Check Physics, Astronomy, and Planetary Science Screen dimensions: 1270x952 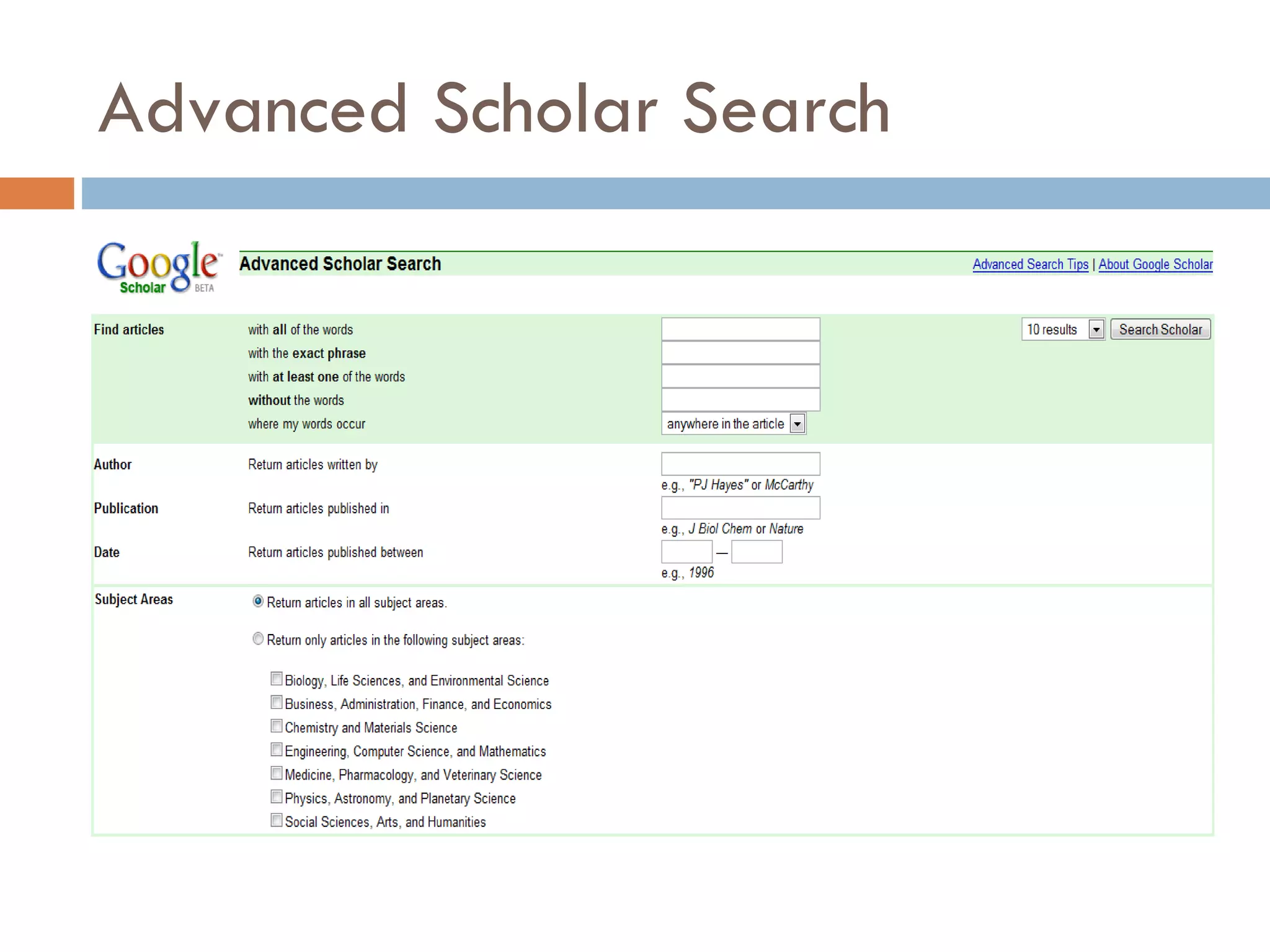coord(277,796)
